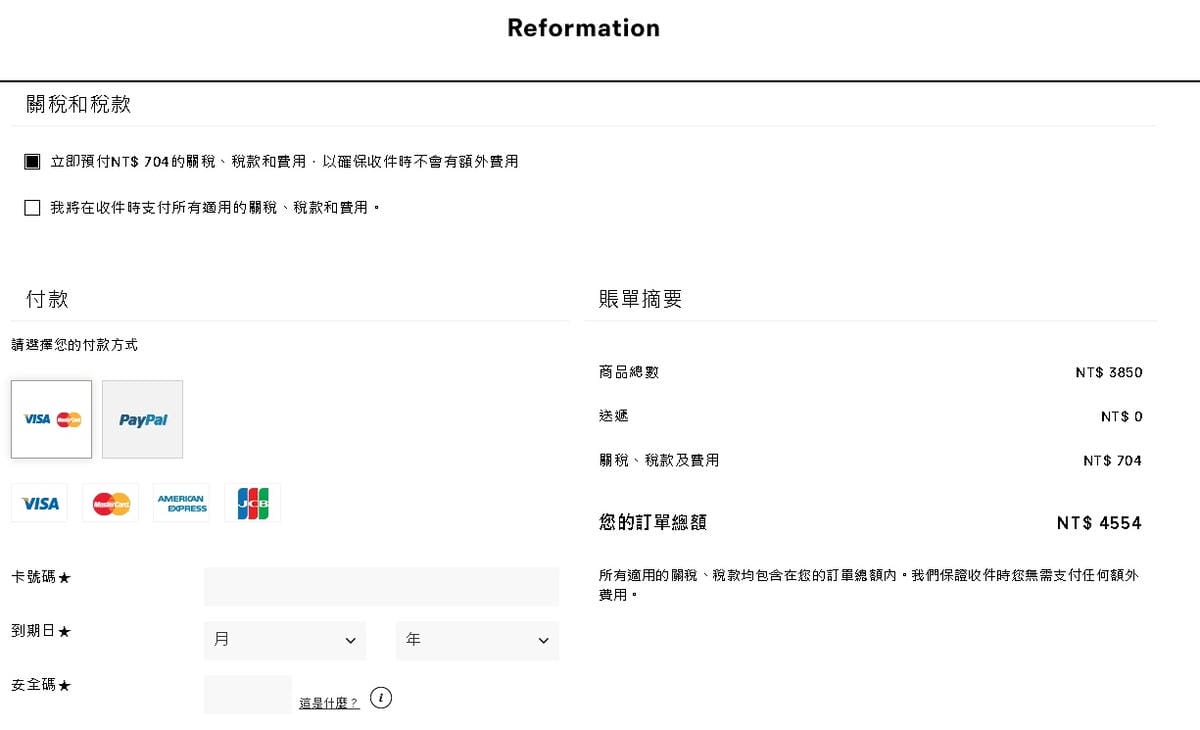Select the prepay NT$ 704 duties option
The height and width of the screenshot is (730, 1200).
tap(32, 161)
